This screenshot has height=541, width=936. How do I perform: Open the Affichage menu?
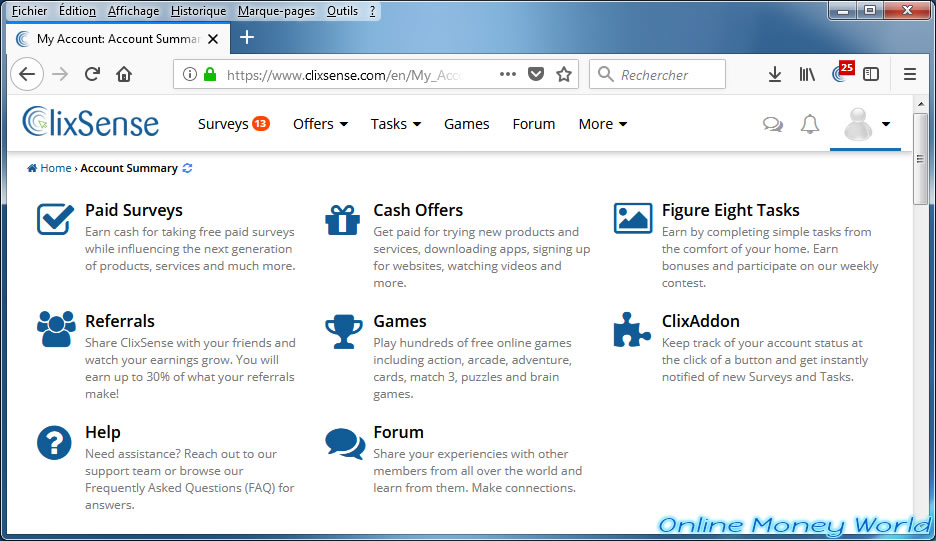tap(133, 11)
